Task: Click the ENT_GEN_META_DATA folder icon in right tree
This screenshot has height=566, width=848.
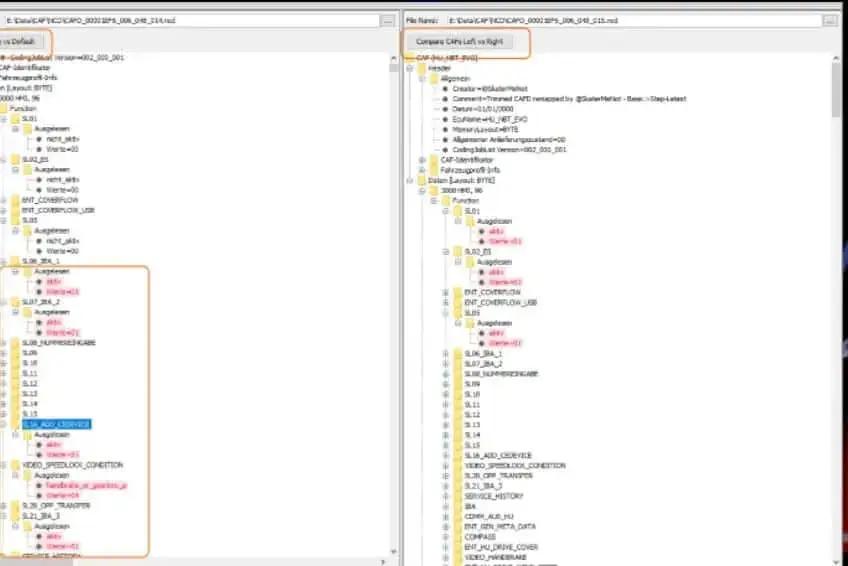Action: (457, 527)
